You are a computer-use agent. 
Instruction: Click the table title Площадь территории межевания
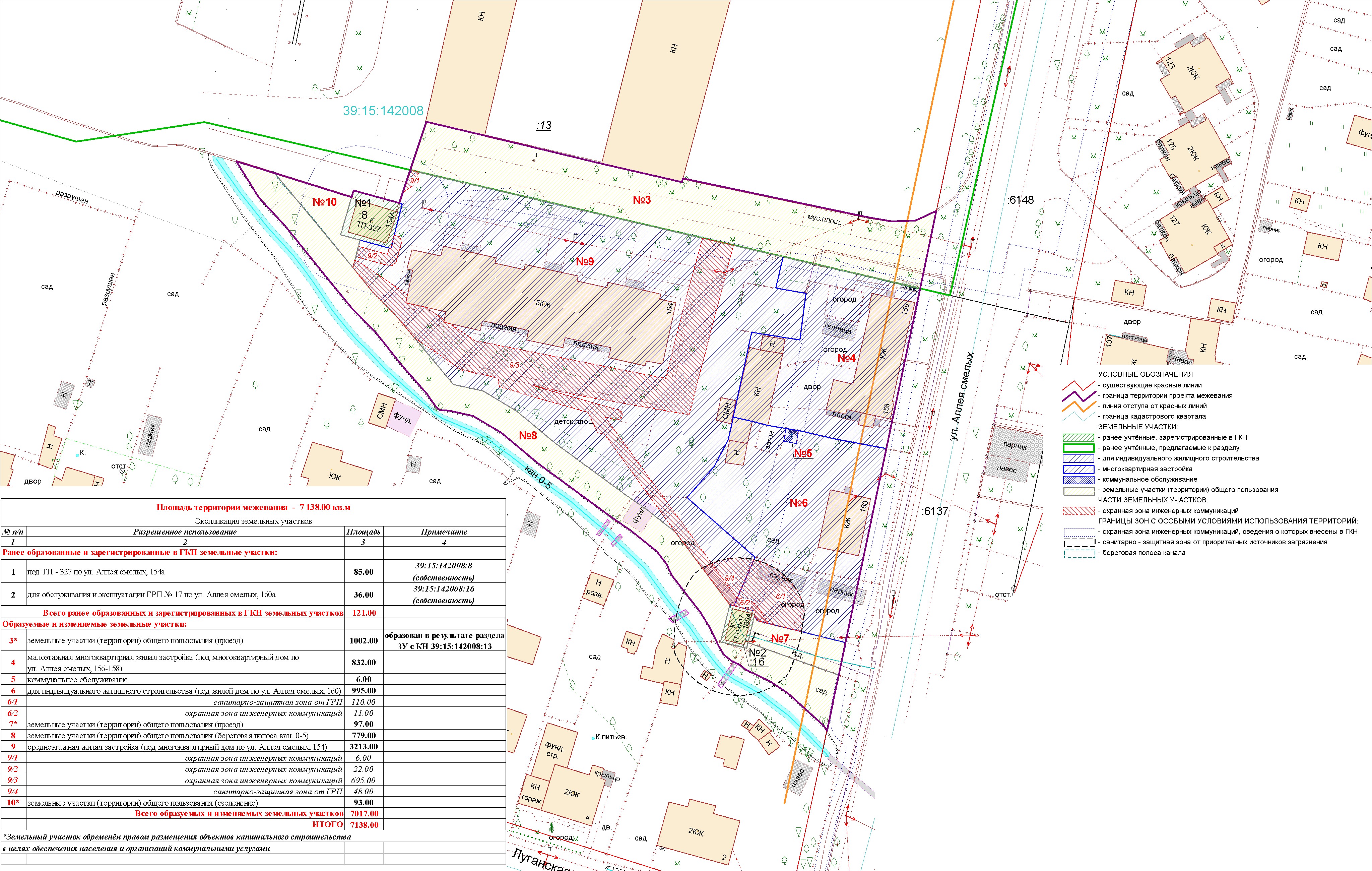[253, 507]
